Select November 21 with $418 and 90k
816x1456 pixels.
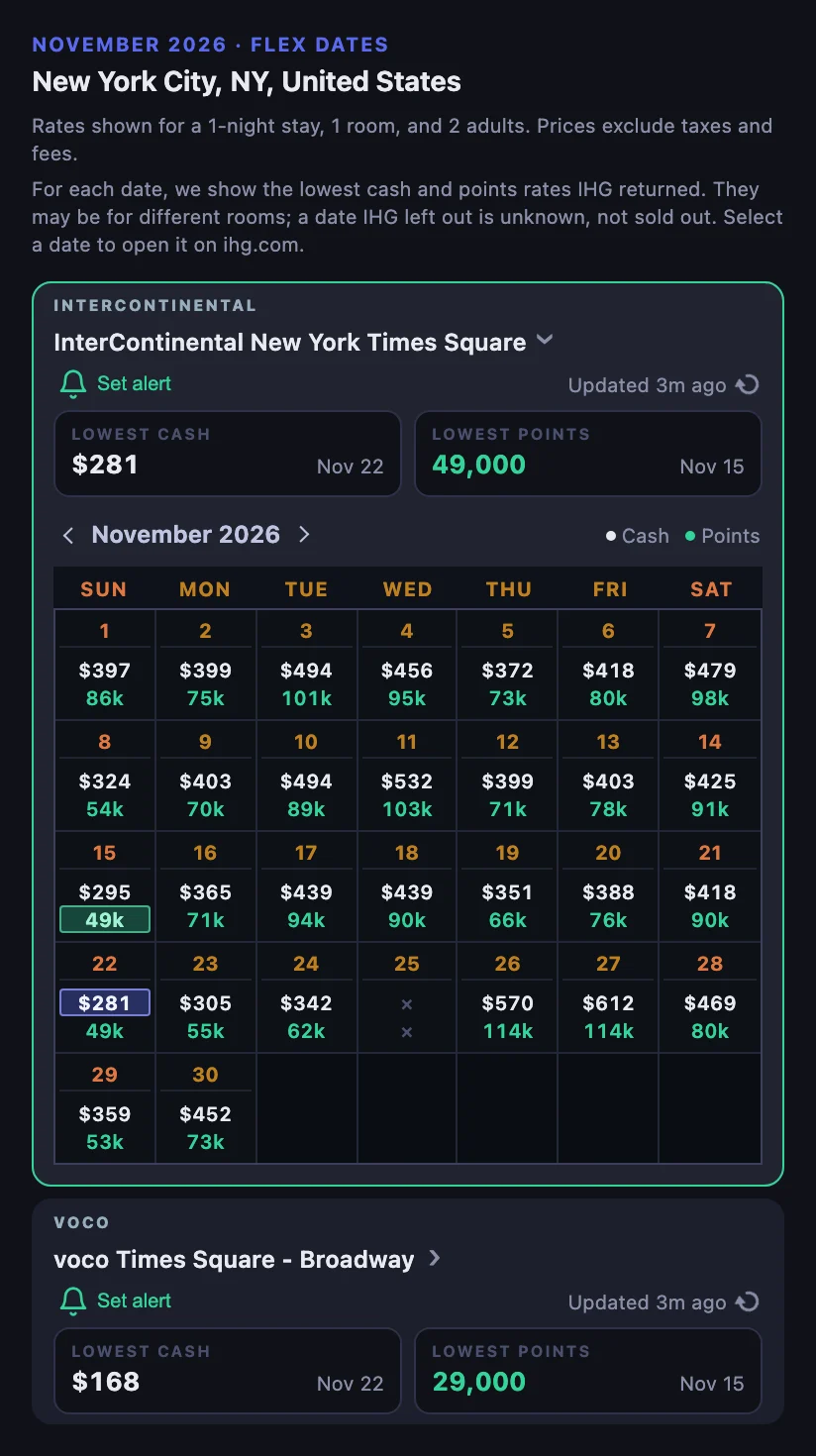(x=710, y=886)
